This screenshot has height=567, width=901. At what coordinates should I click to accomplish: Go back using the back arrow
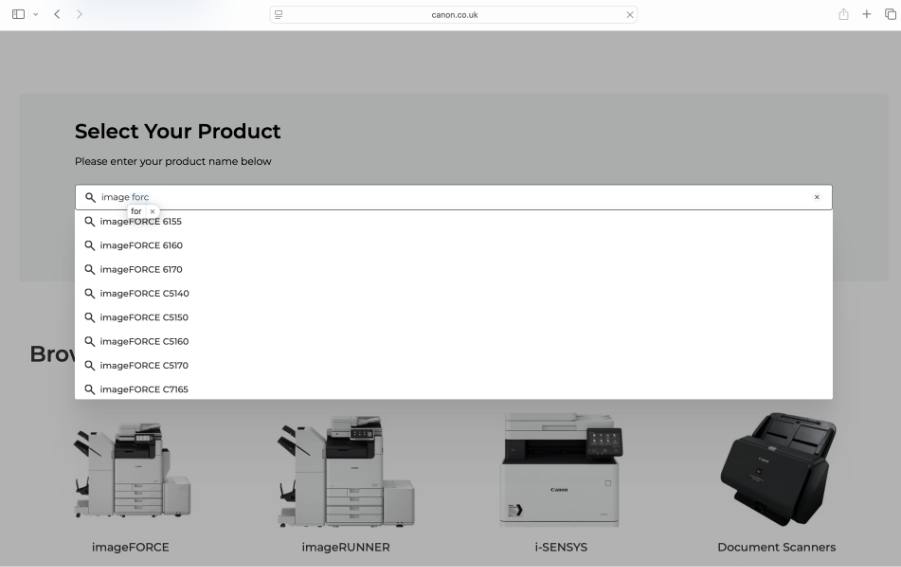click(x=57, y=15)
